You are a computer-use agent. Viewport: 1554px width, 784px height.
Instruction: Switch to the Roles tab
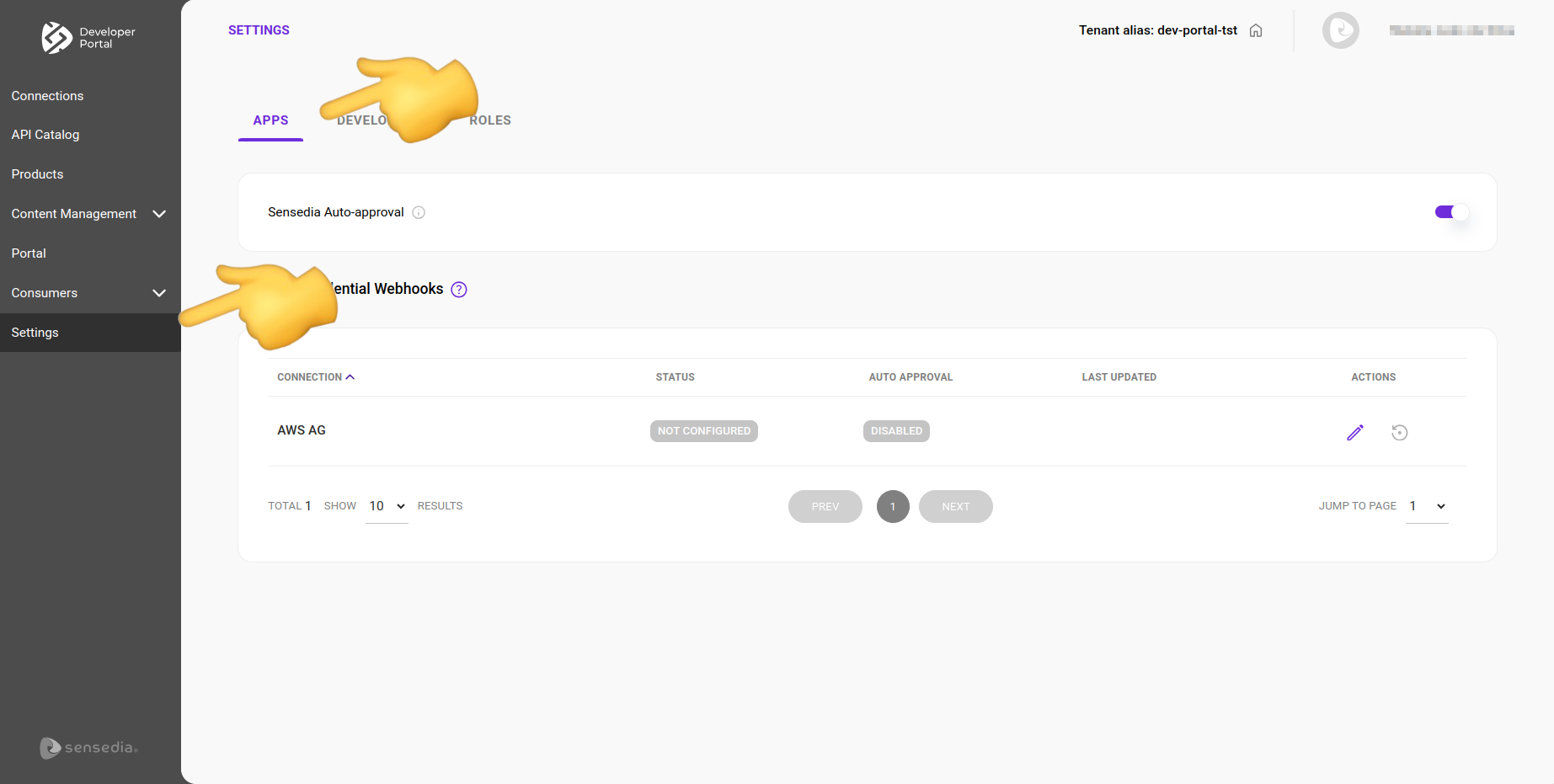pyautogui.click(x=490, y=120)
